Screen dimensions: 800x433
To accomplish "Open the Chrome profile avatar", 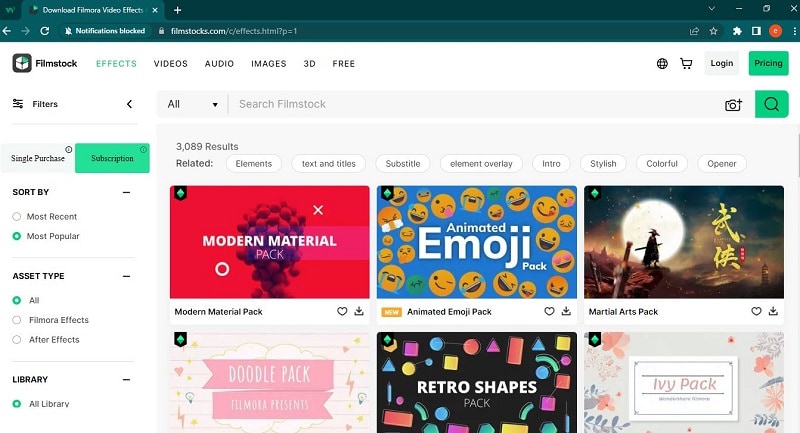I will click(776, 31).
